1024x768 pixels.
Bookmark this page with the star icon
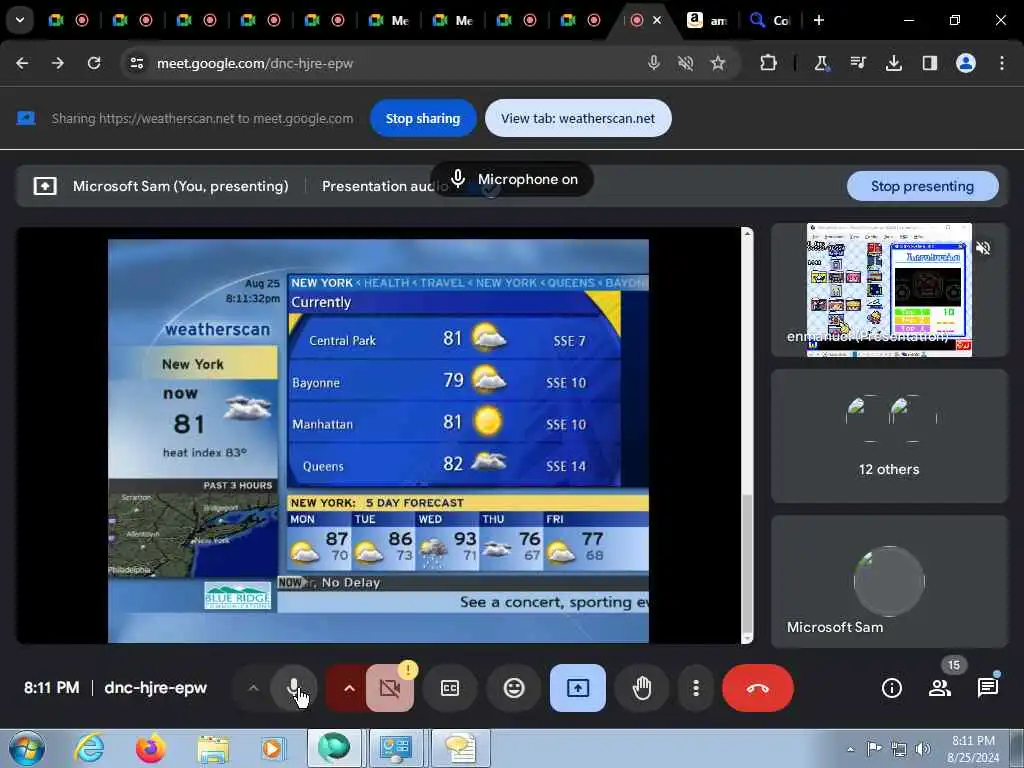[718, 63]
